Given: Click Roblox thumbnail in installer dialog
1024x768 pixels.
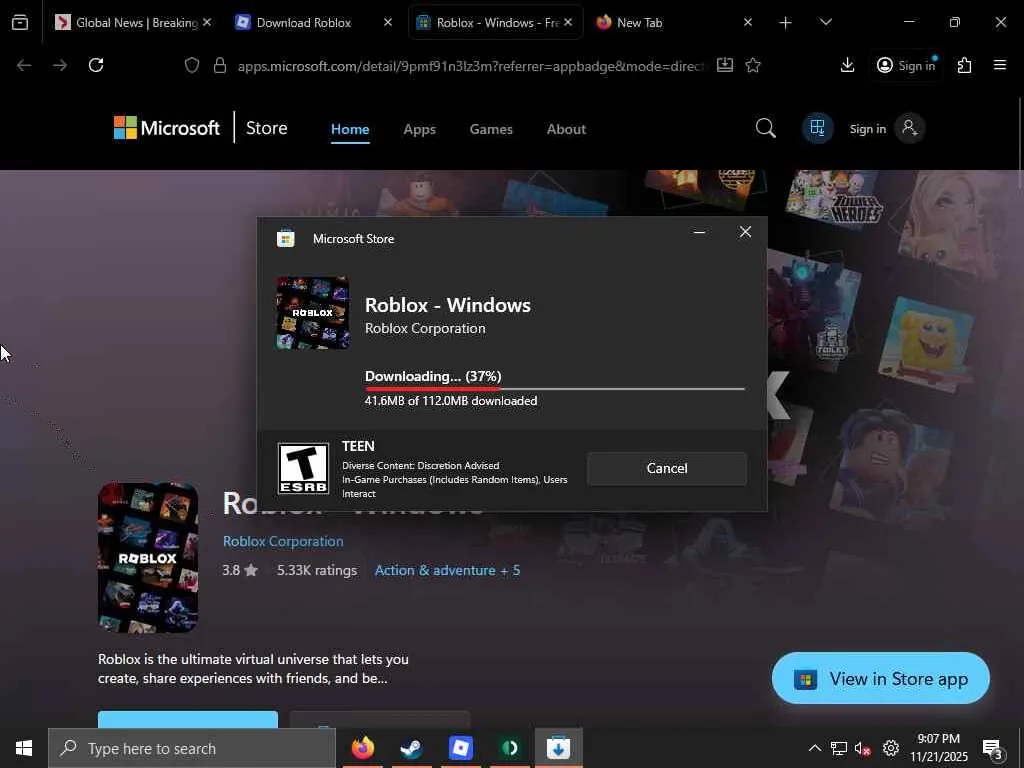Looking at the screenshot, I should tap(313, 313).
